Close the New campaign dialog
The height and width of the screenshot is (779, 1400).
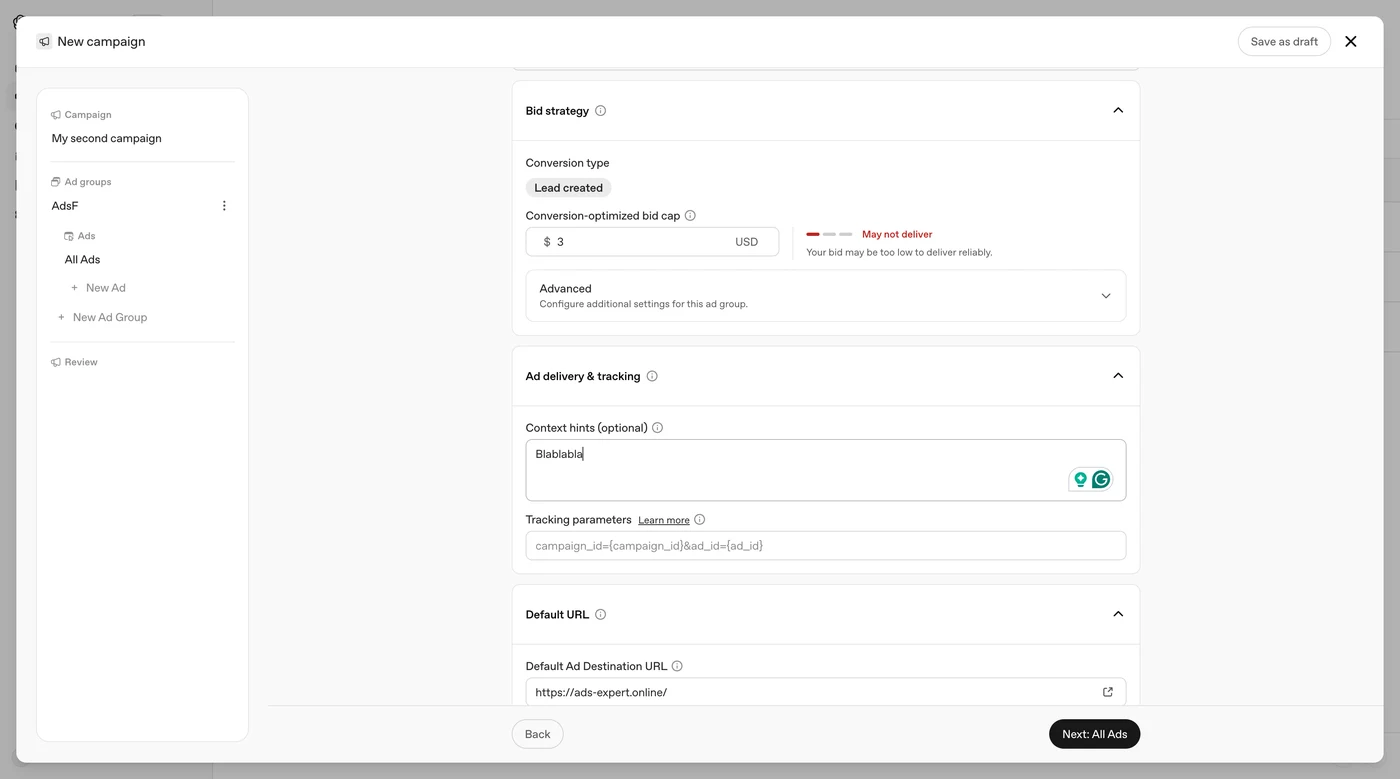coord(1351,41)
